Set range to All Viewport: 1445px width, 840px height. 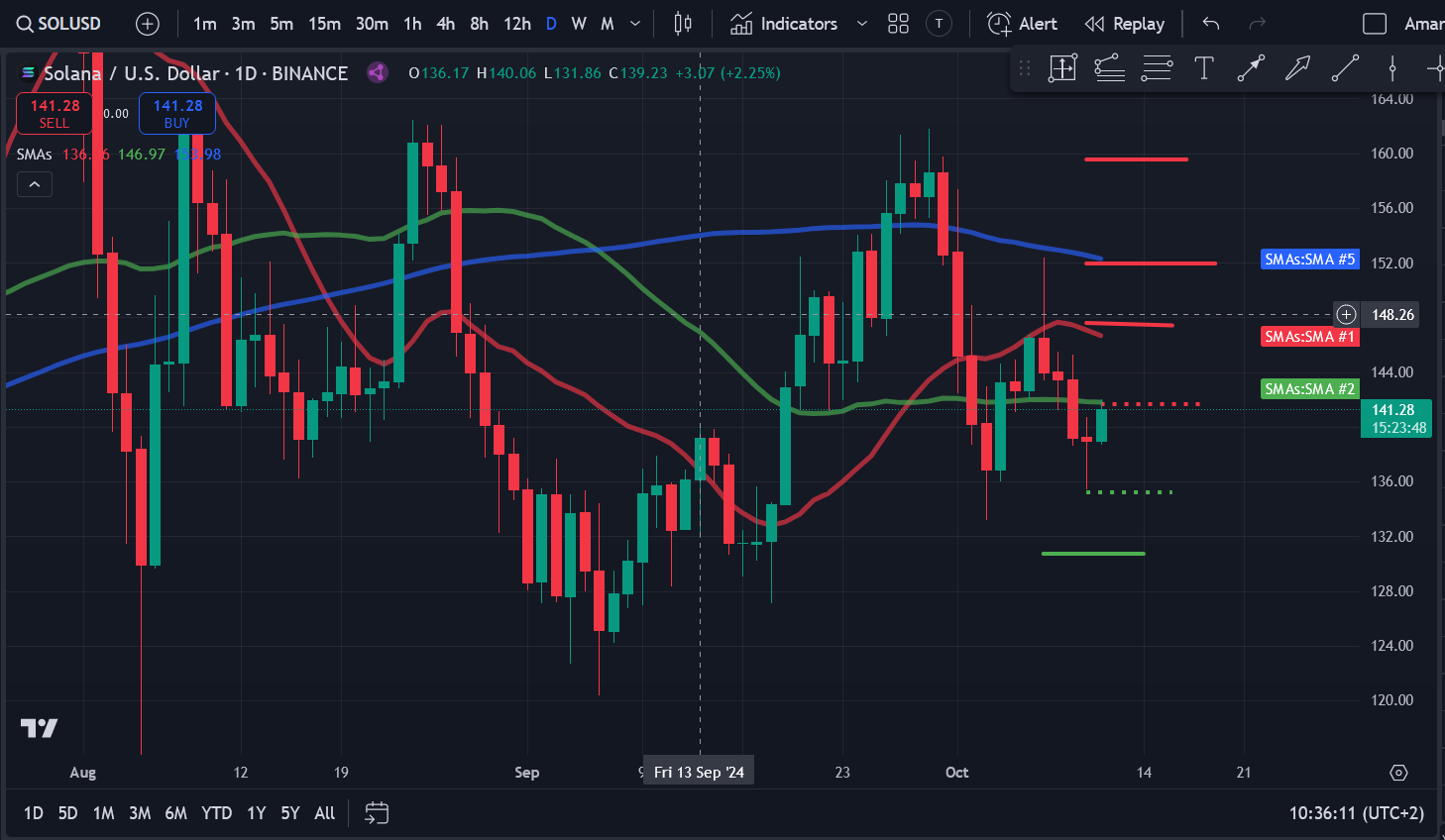point(325,813)
